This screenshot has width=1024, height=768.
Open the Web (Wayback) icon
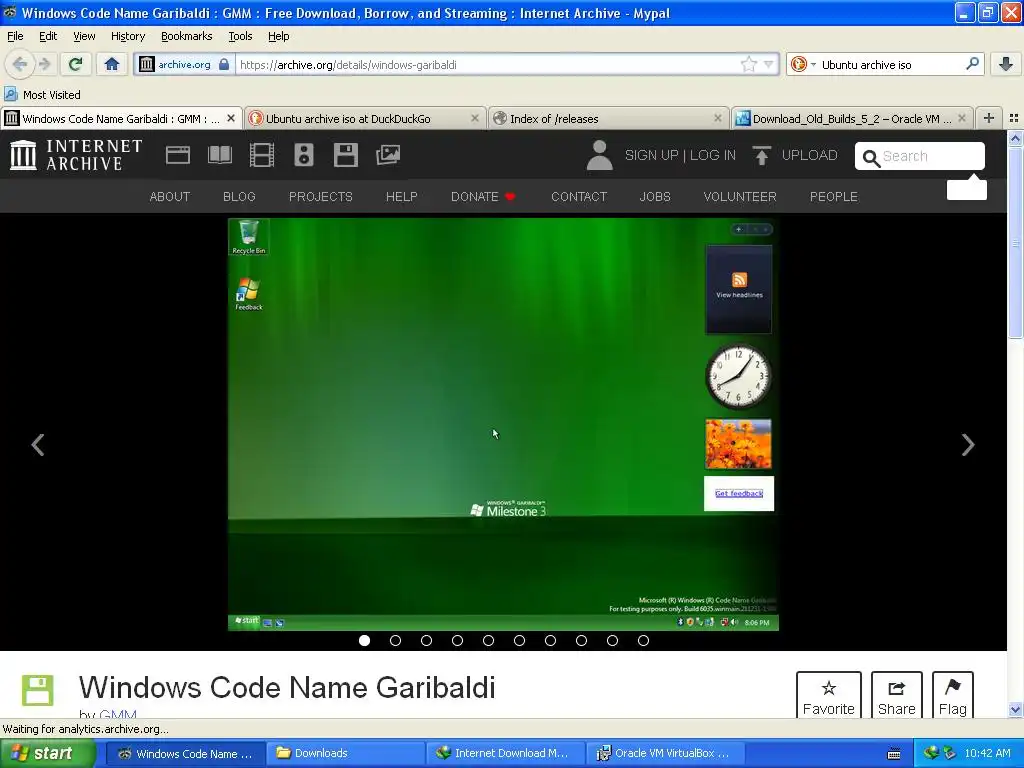click(178, 155)
